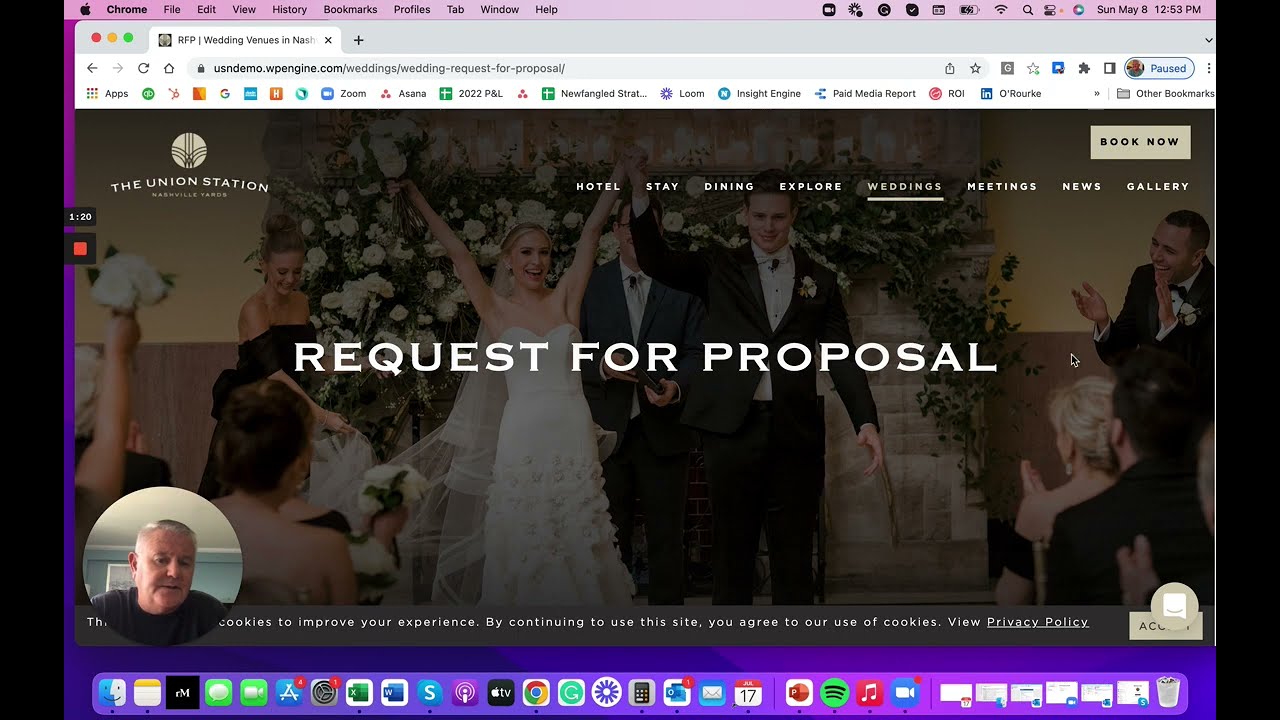Open Chrome File menu
Viewport: 1280px width, 720px height.
[x=172, y=9]
